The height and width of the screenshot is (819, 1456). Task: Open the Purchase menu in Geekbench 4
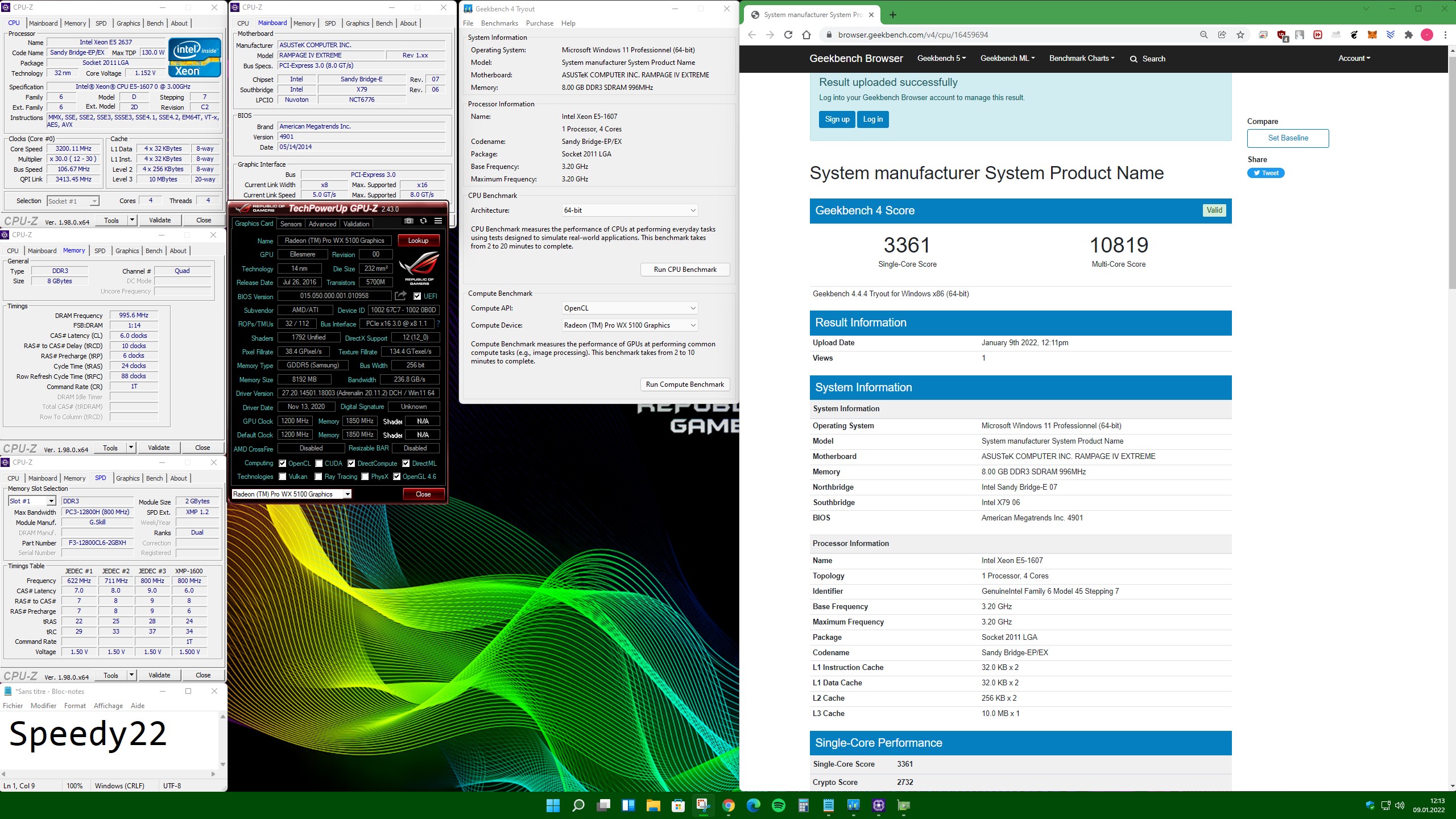click(540, 23)
